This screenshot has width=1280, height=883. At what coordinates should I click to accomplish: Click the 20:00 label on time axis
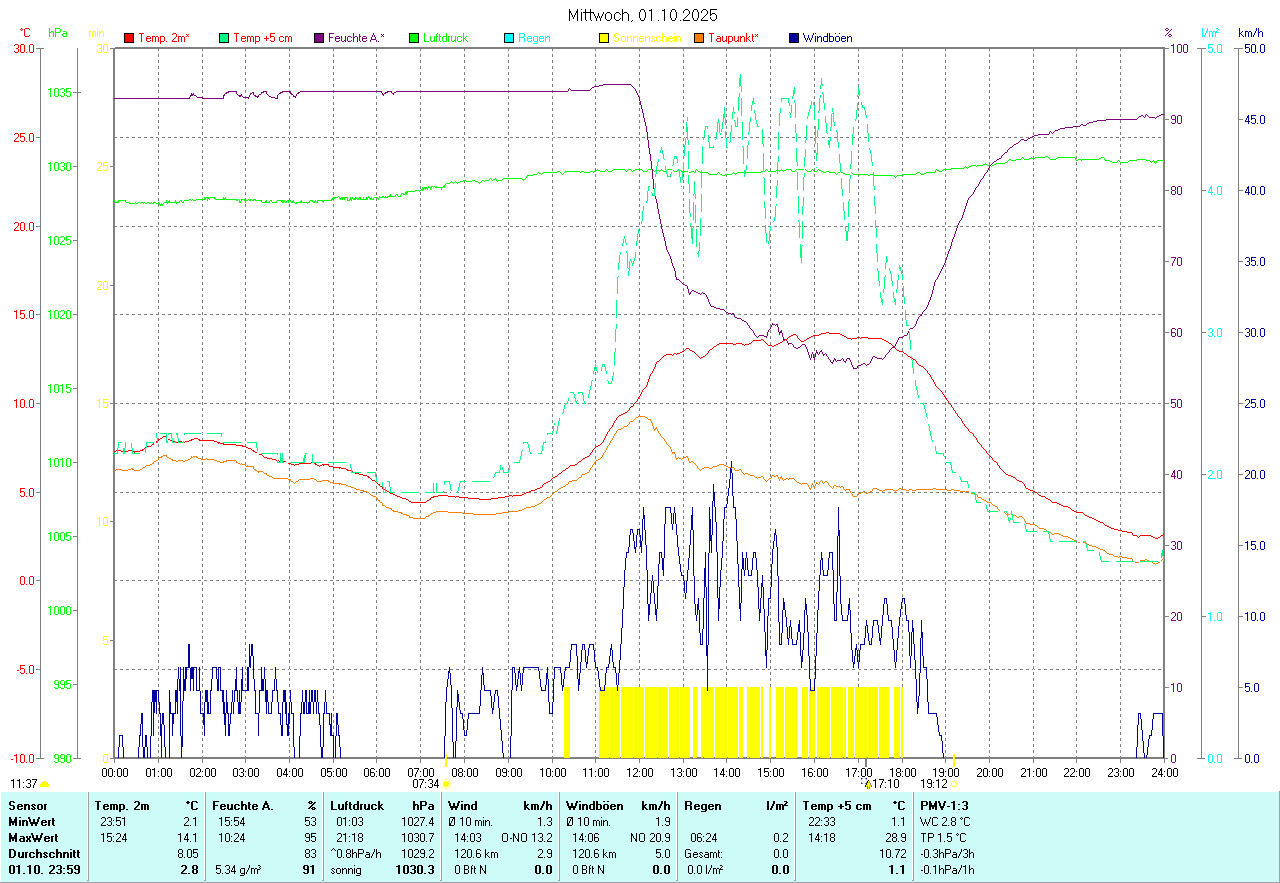[x=990, y=772]
